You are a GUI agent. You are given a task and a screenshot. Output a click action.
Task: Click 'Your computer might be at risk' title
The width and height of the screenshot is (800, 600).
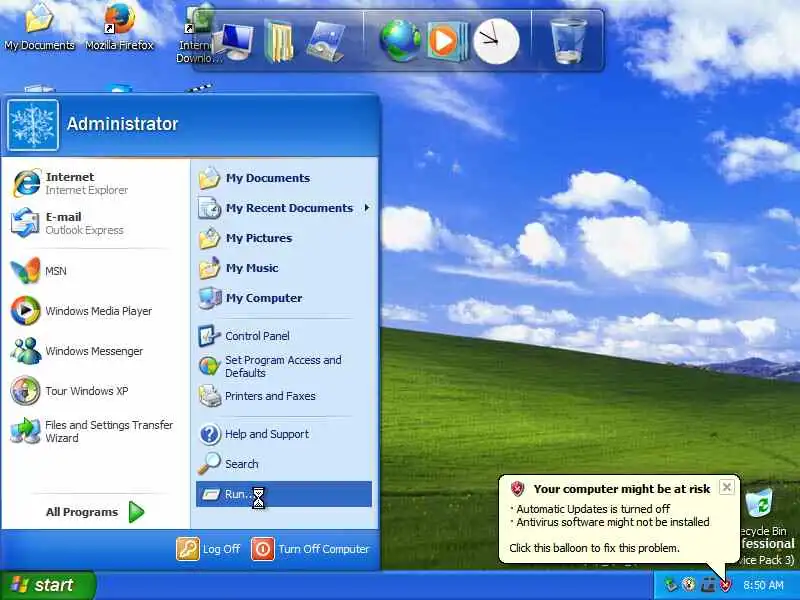pyautogui.click(x=622, y=489)
